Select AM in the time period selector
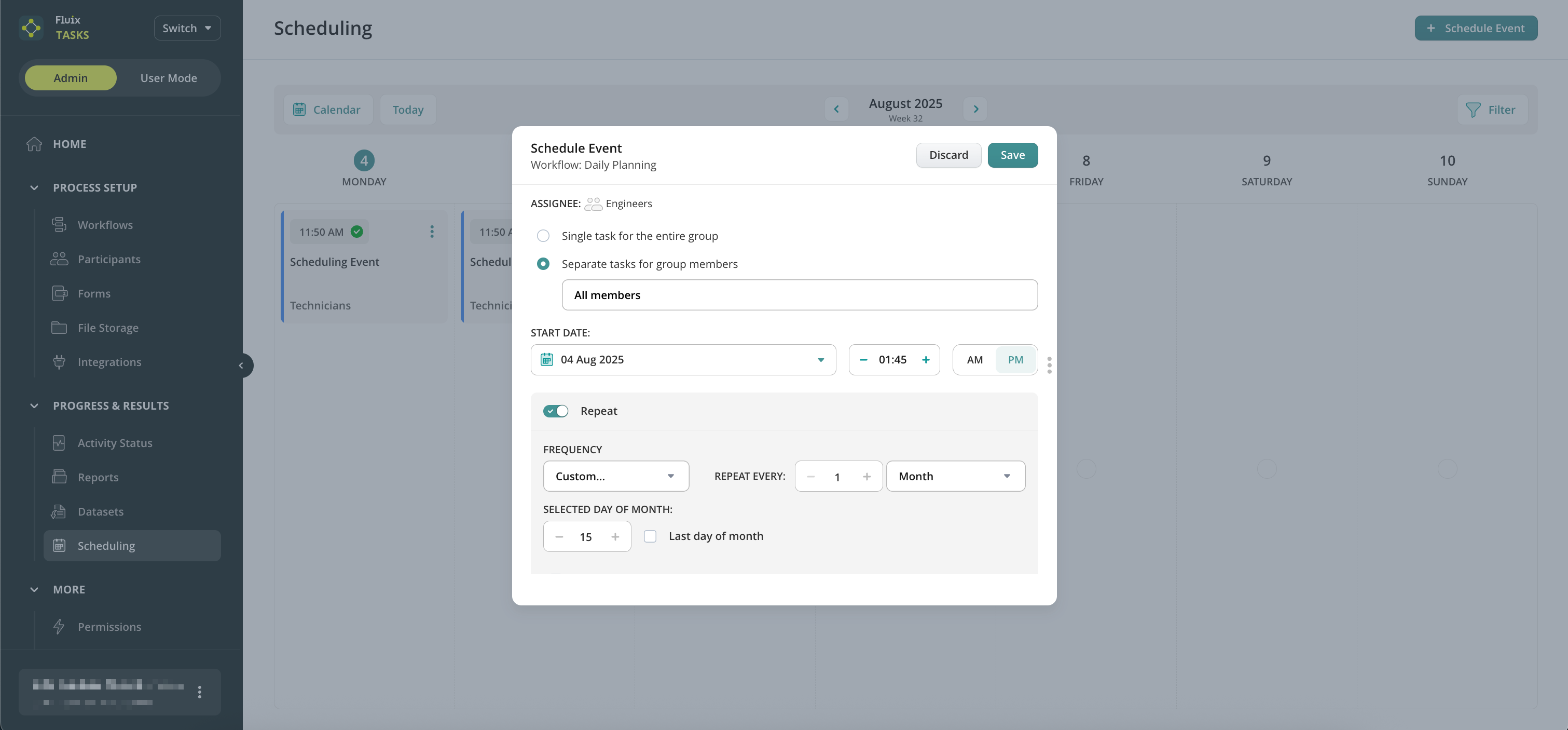 coord(974,359)
